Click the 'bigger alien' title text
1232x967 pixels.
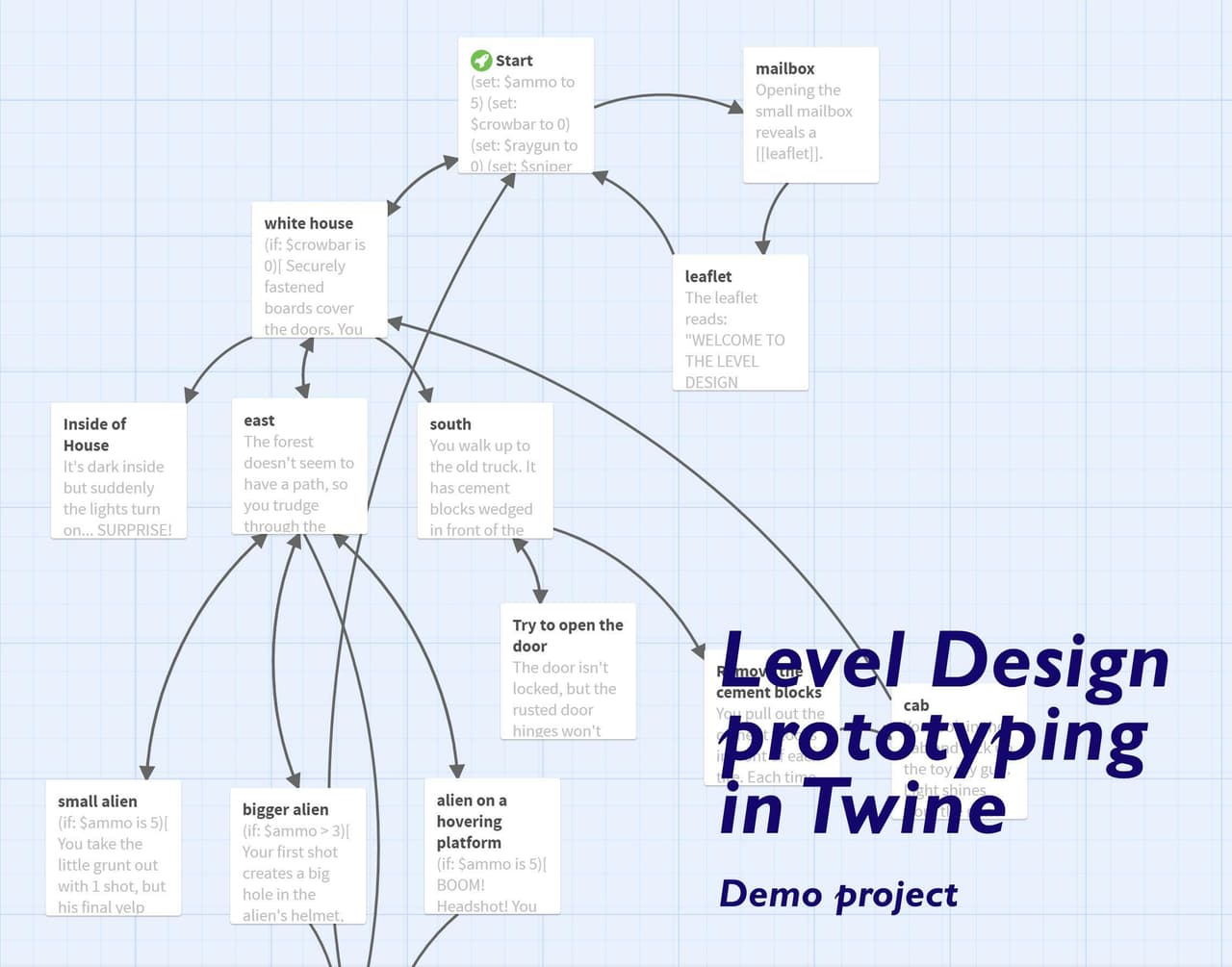pyautogui.click(x=286, y=810)
